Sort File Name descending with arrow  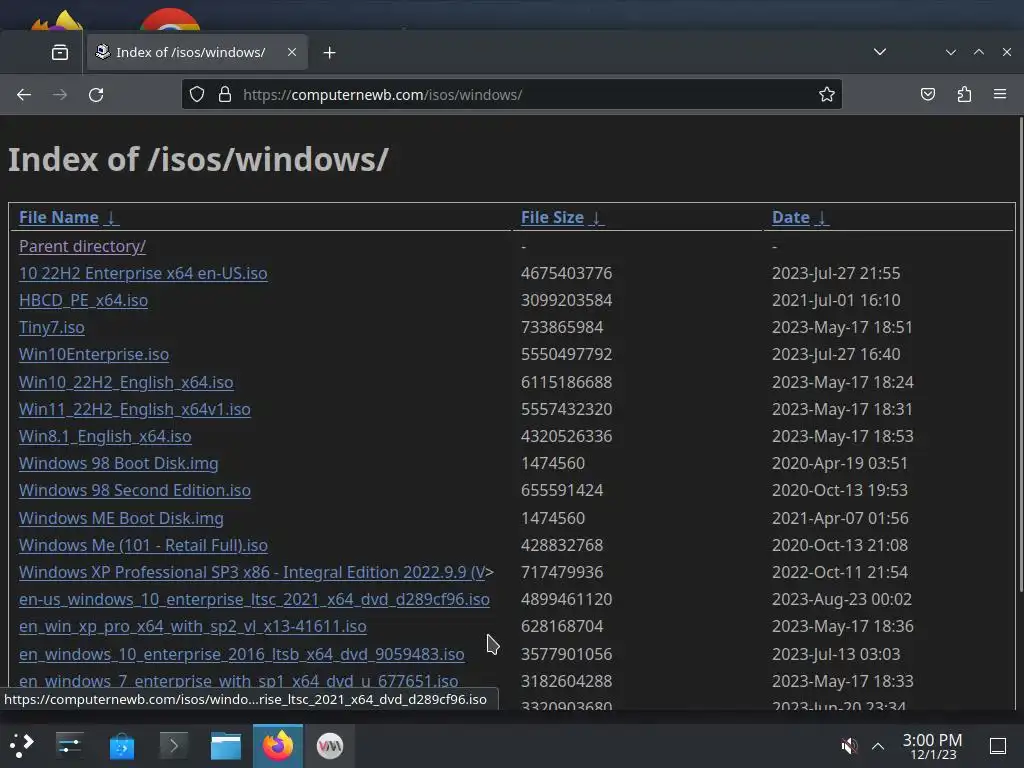112,217
